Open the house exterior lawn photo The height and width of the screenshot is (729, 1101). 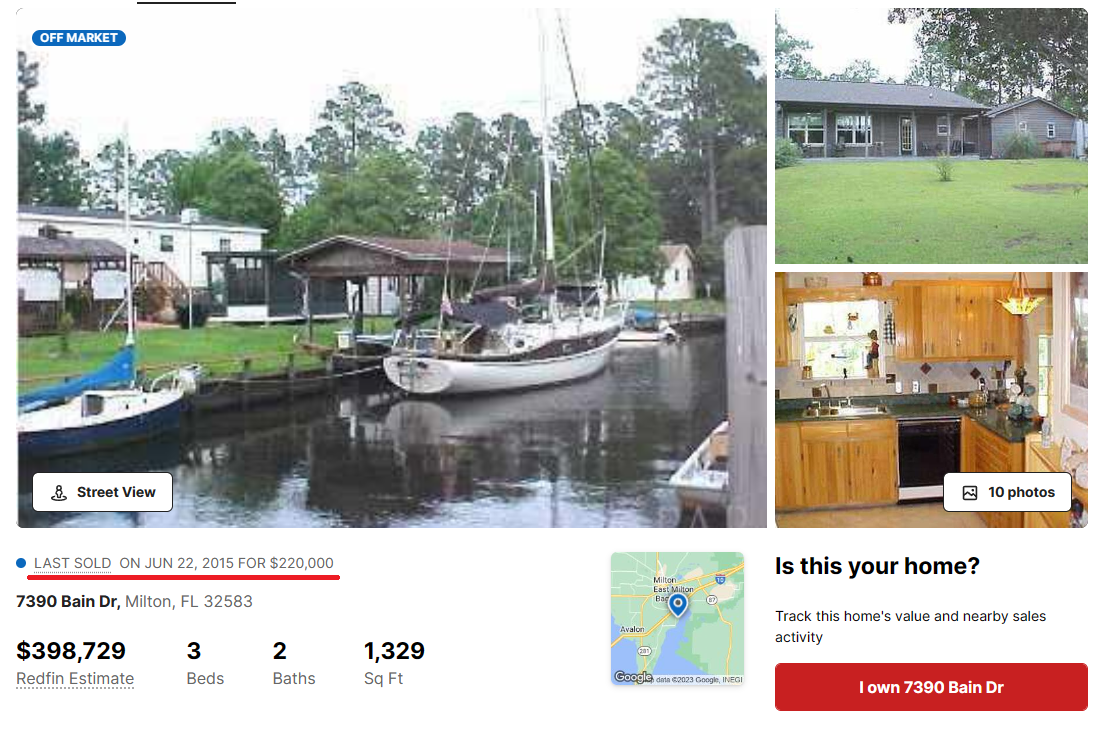click(x=931, y=136)
